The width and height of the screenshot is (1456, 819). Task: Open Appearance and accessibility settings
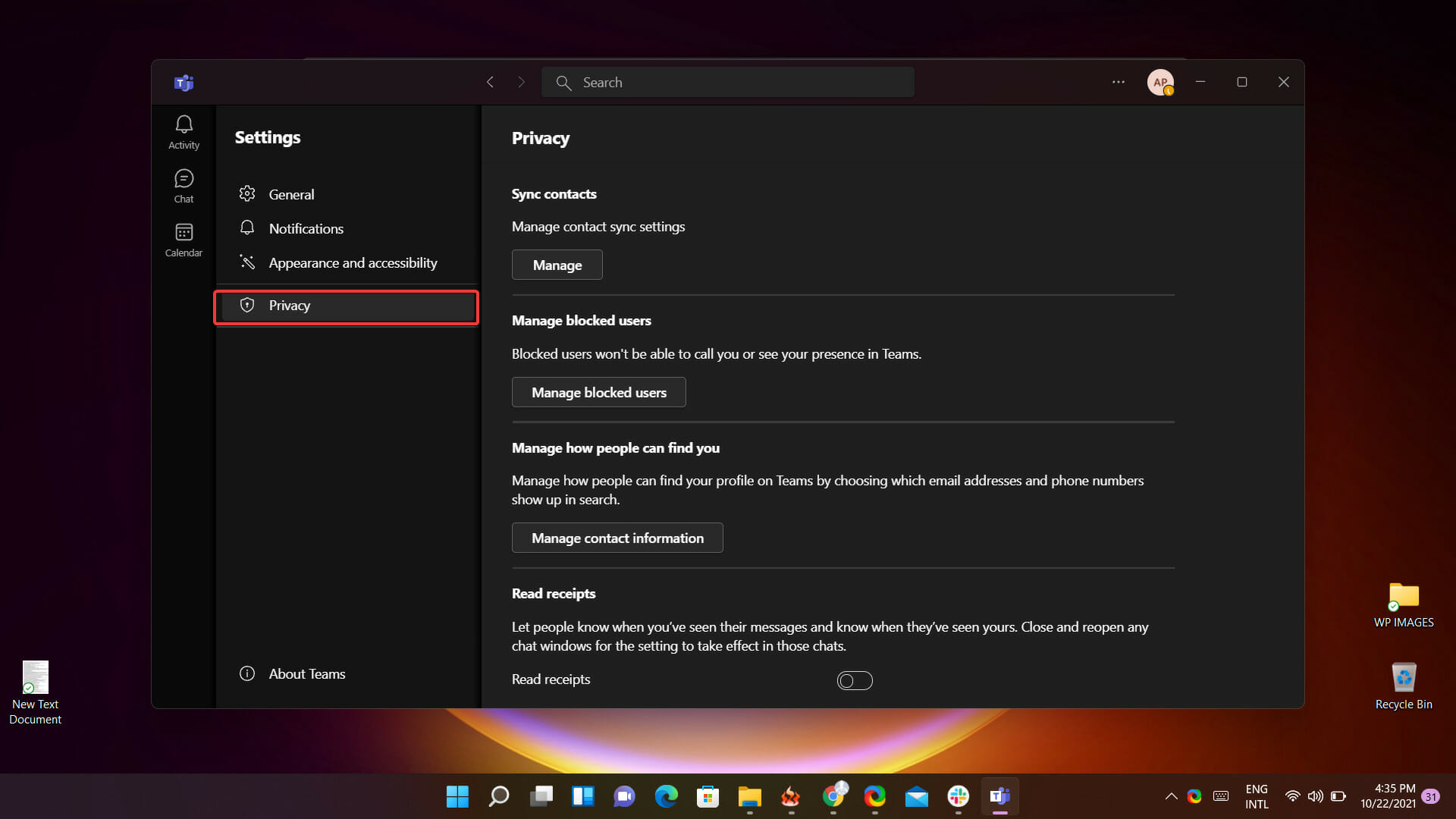point(353,262)
